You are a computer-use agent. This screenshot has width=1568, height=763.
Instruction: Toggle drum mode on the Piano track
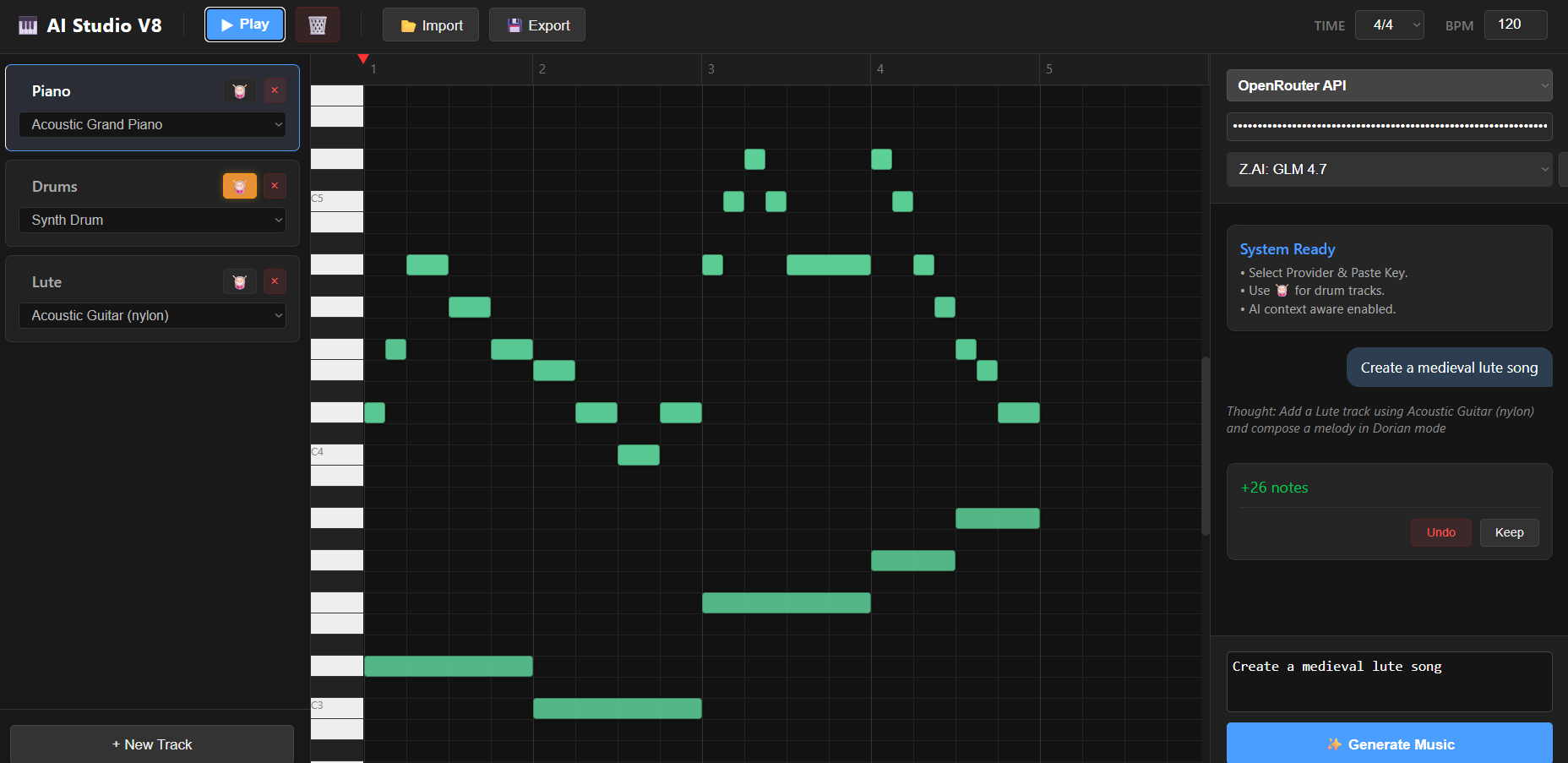(x=240, y=90)
